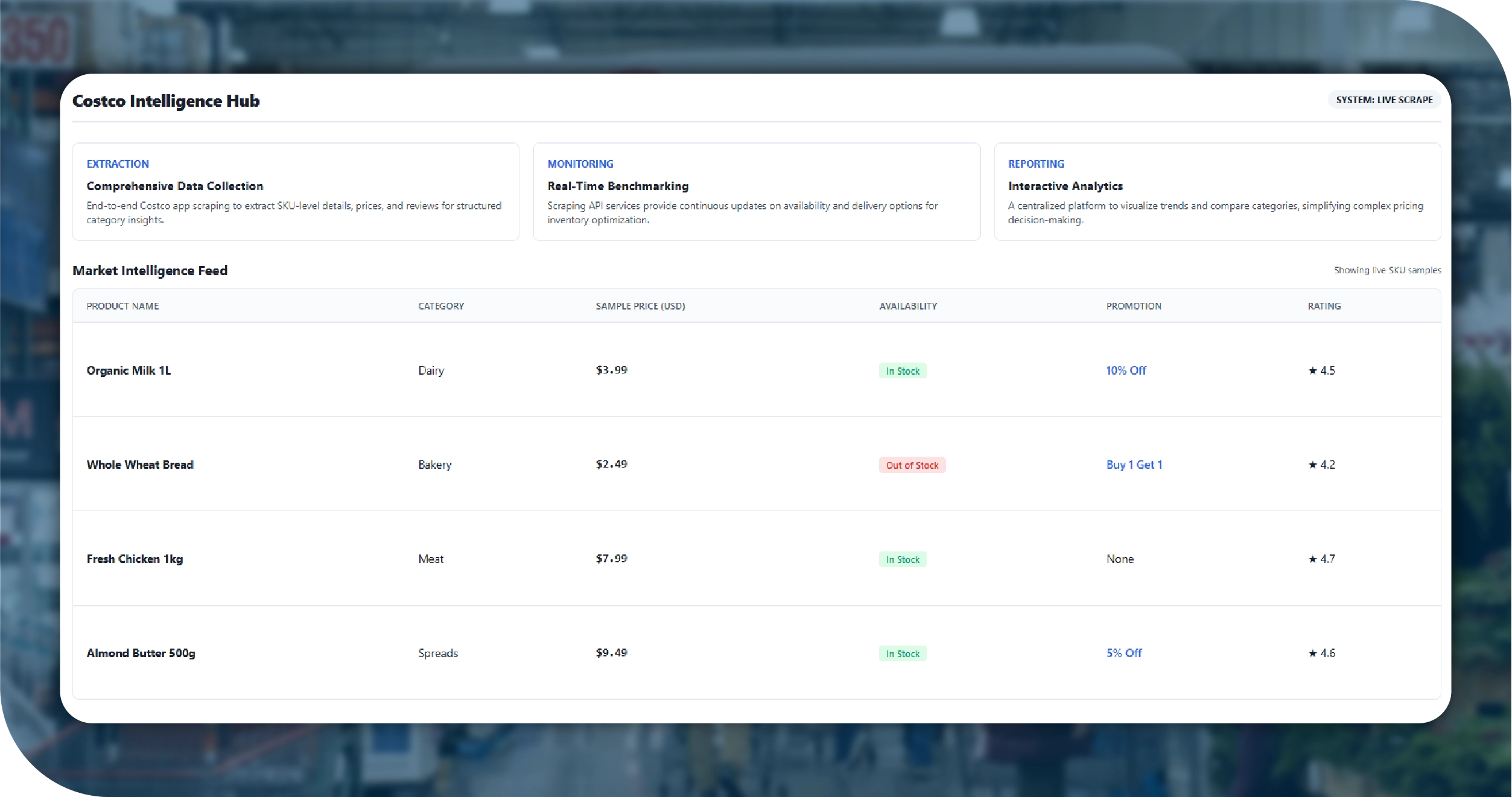Sort by Rating column header
This screenshot has width=1512, height=797.
[x=1324, y=306]
